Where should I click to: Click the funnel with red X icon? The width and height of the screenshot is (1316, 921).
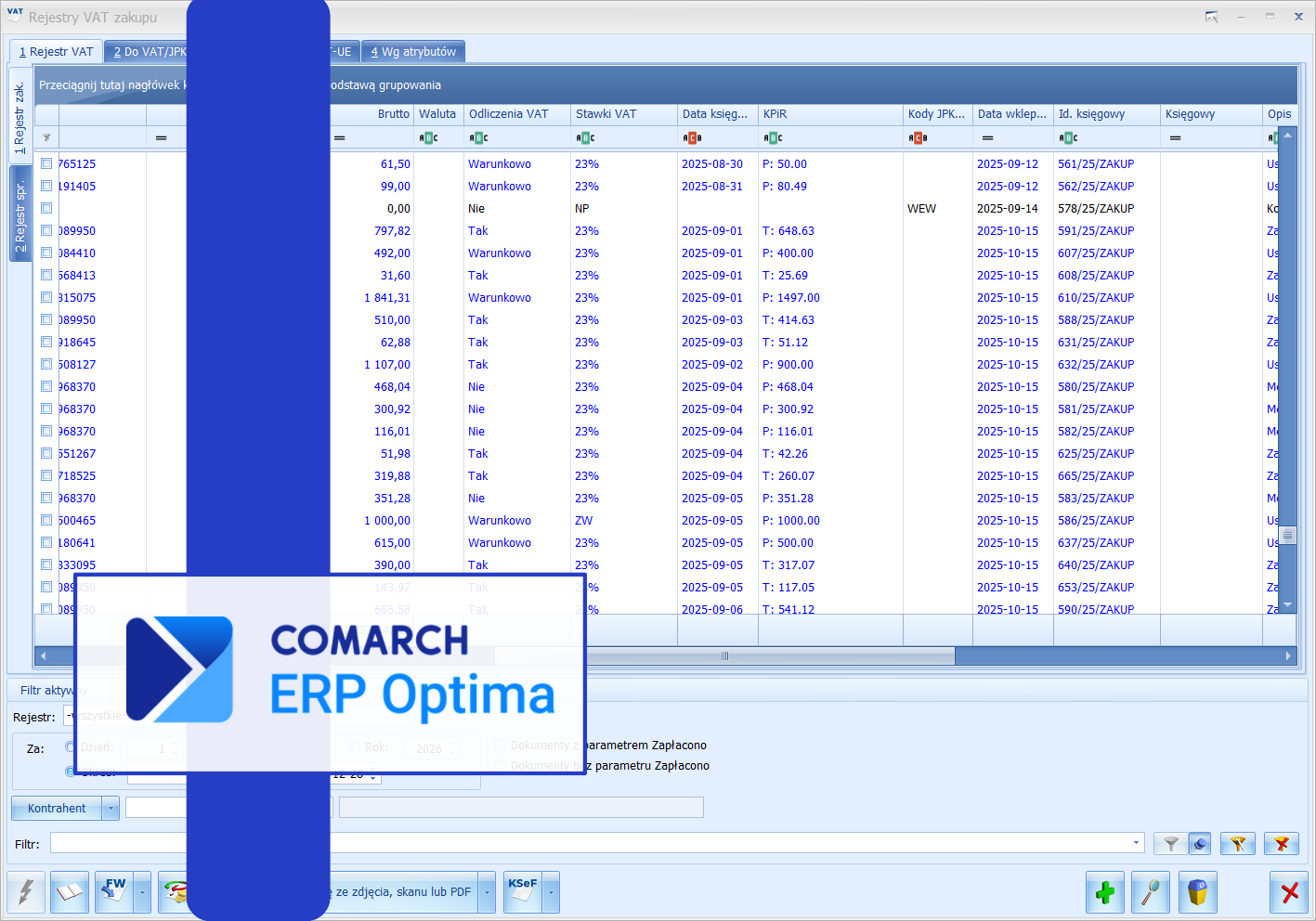(1282, 844)
